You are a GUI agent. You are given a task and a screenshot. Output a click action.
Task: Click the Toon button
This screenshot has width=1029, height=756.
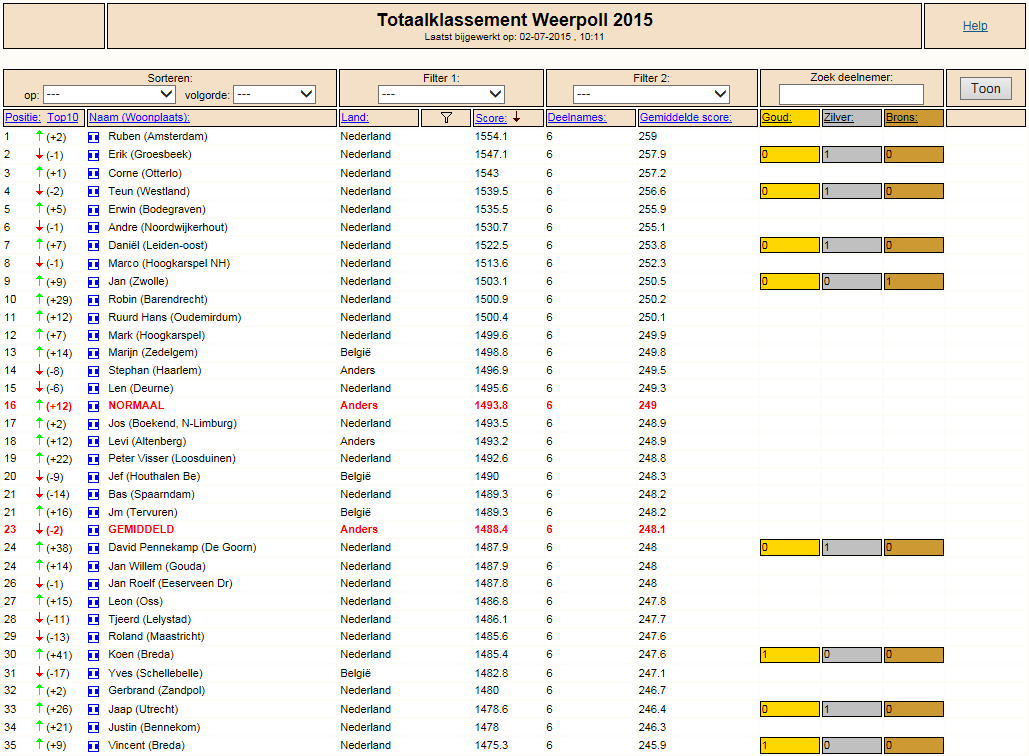[986, 89]
